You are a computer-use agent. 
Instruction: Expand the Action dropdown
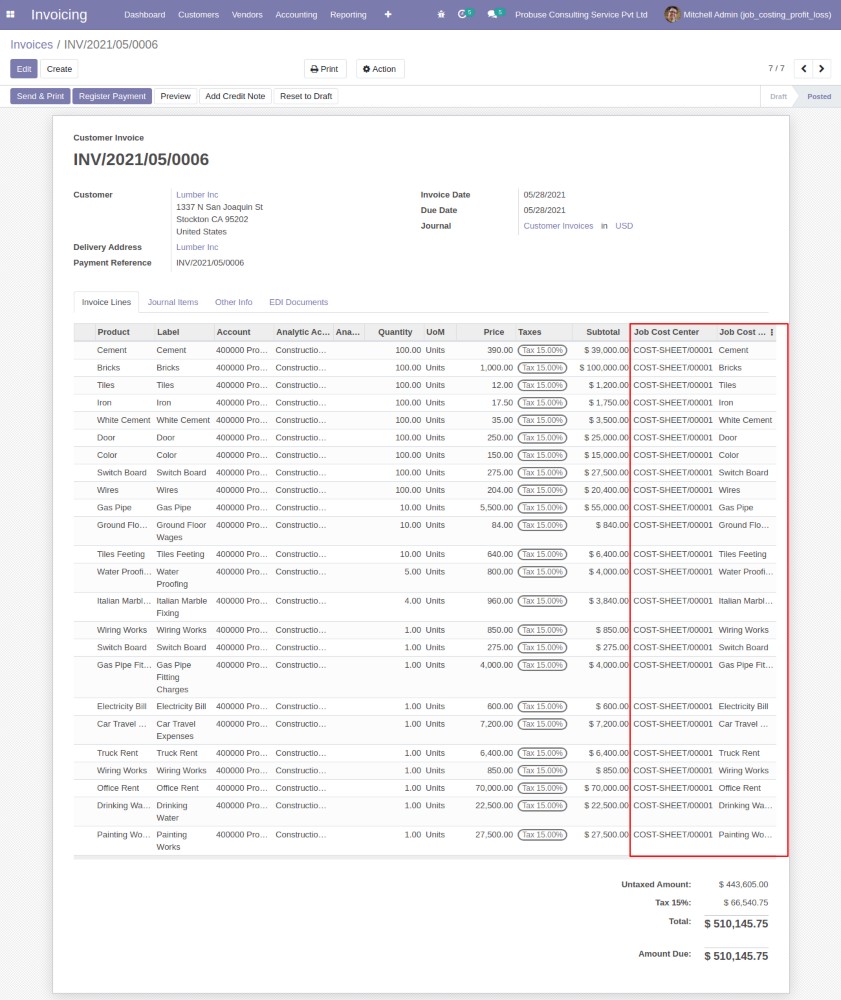click(x=379, y=69)
